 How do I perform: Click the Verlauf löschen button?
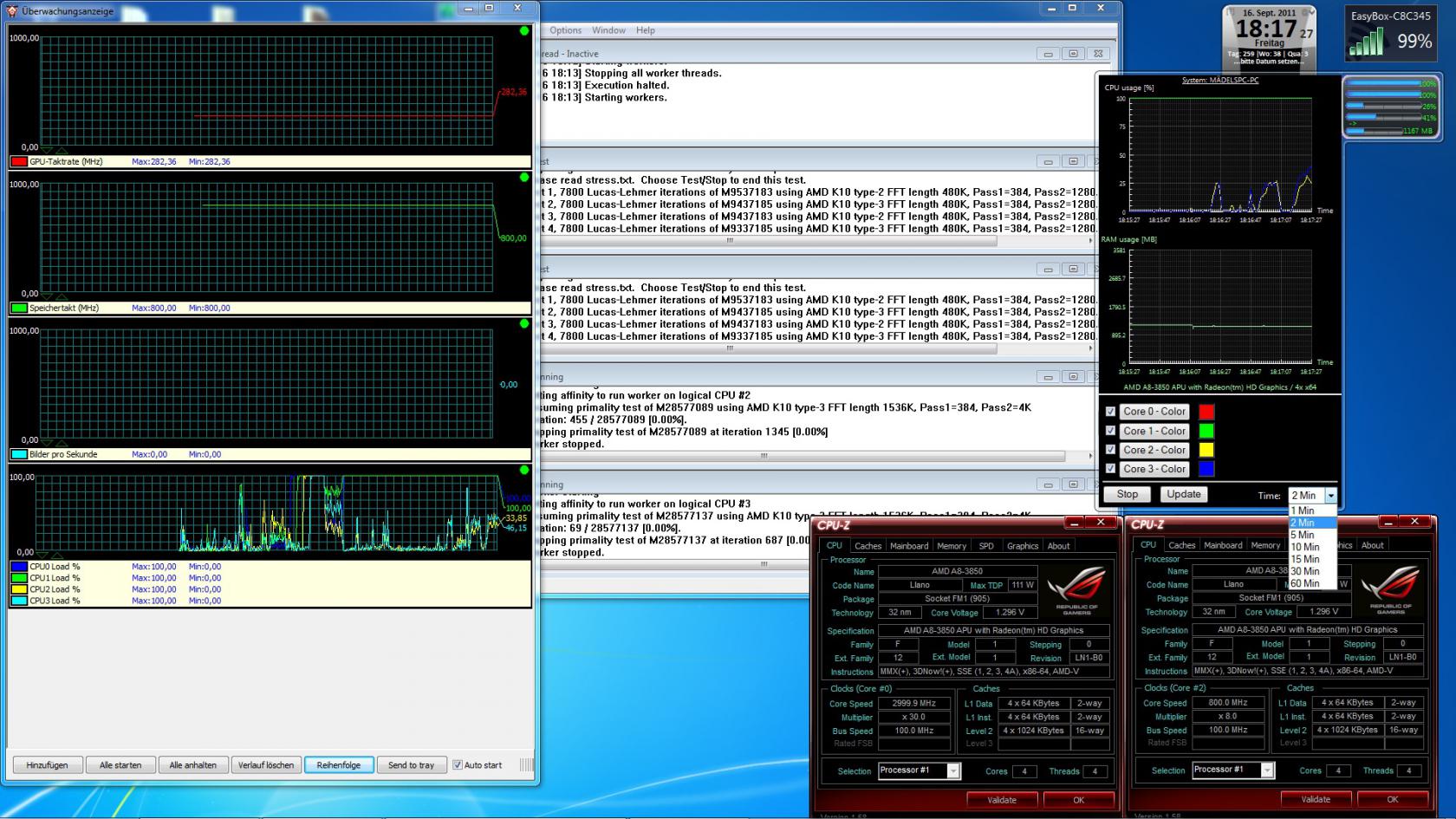click(x=267, y=765)
